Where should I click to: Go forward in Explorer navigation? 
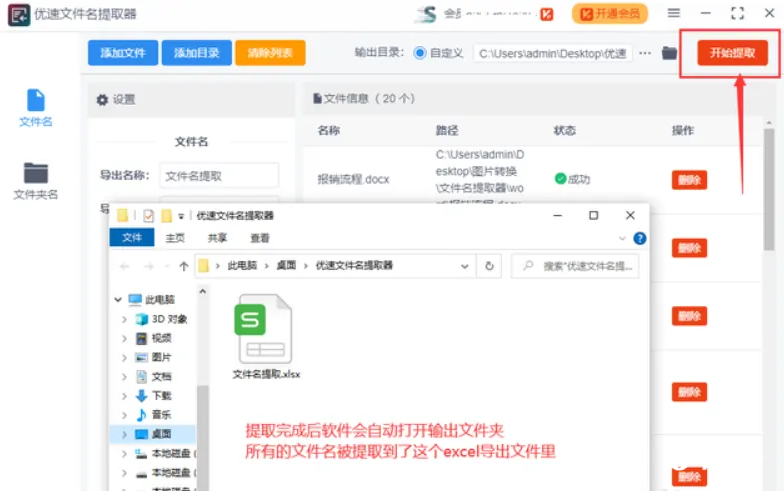(148, 266)
